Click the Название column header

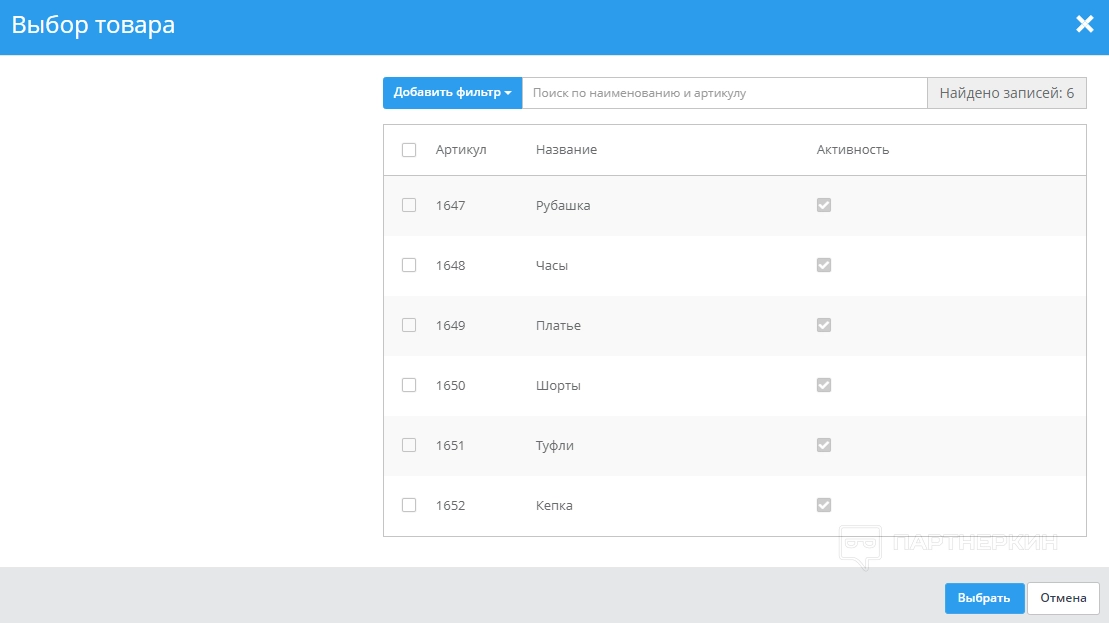point(566,150)
